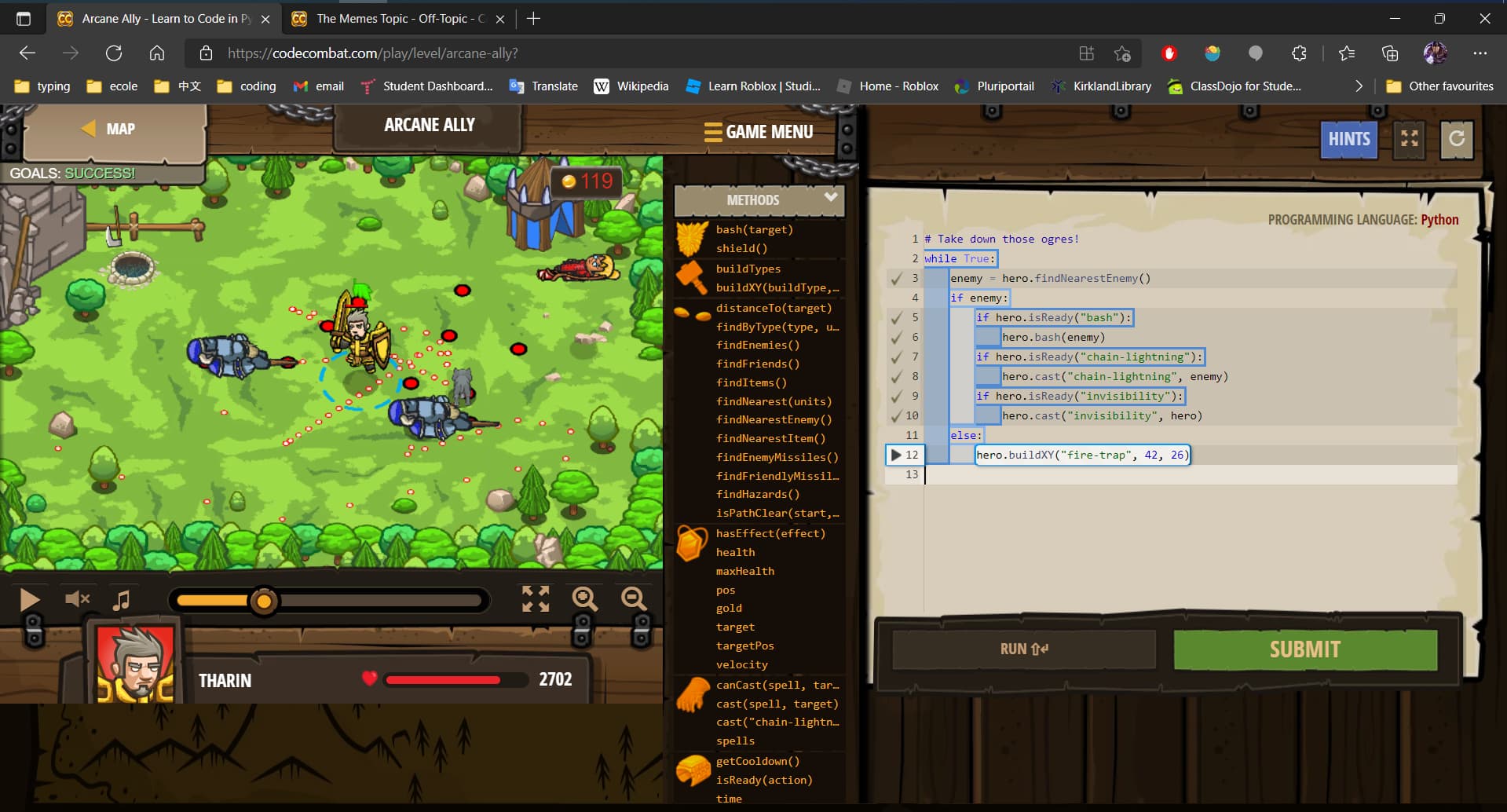Open the browser profile avatar
This screenshot has height=812, width=1507.
[x=1436, y=53]
